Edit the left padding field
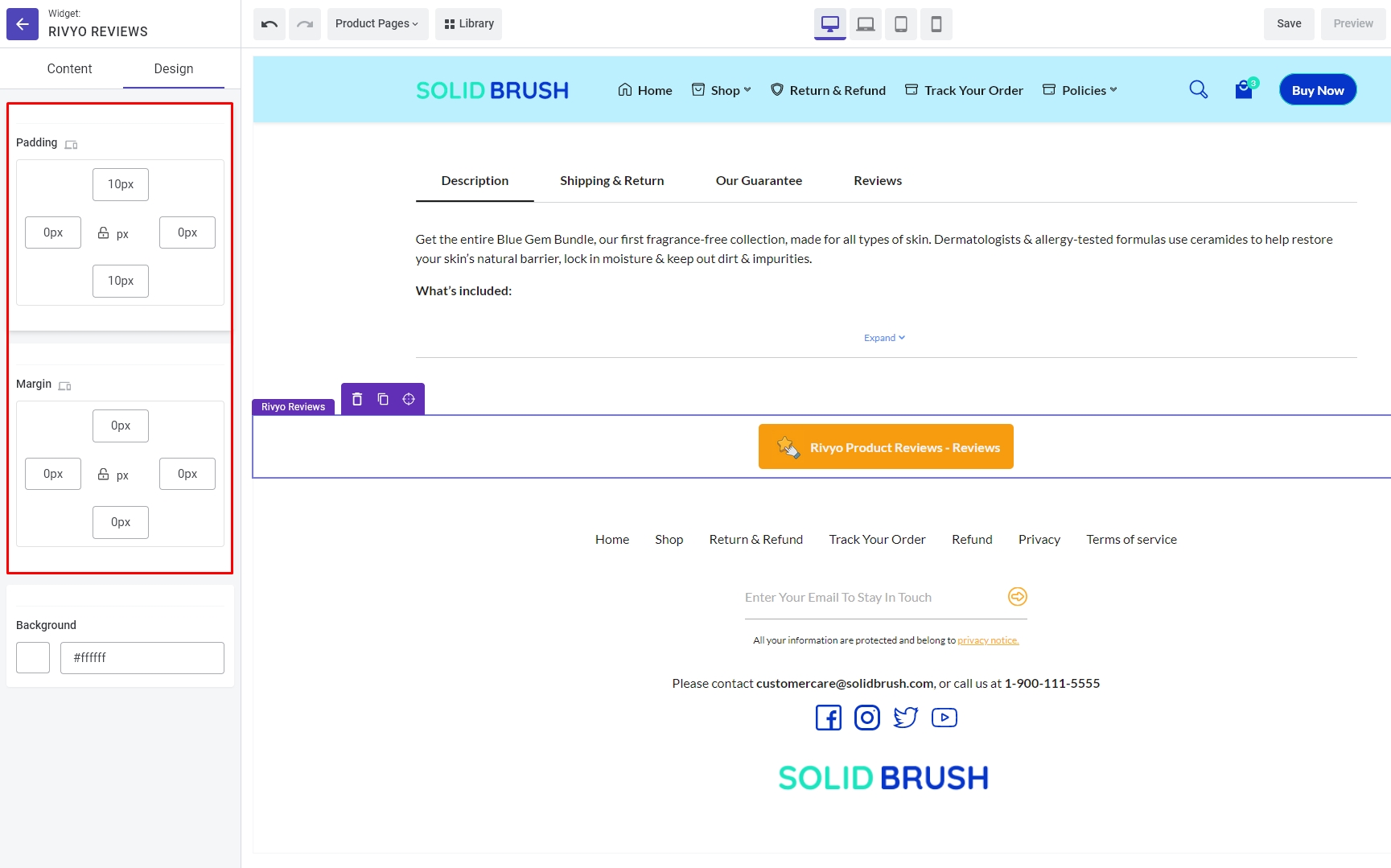1391x868 pixels. pyautogui.click(x=53, y=232)
